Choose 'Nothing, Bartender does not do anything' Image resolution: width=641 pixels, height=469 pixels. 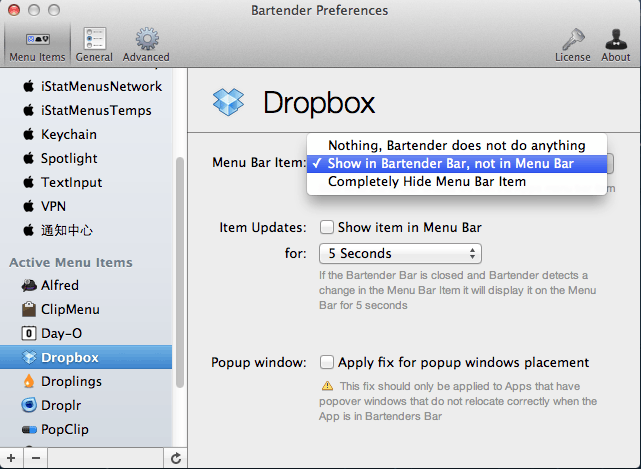pos(457,146)
